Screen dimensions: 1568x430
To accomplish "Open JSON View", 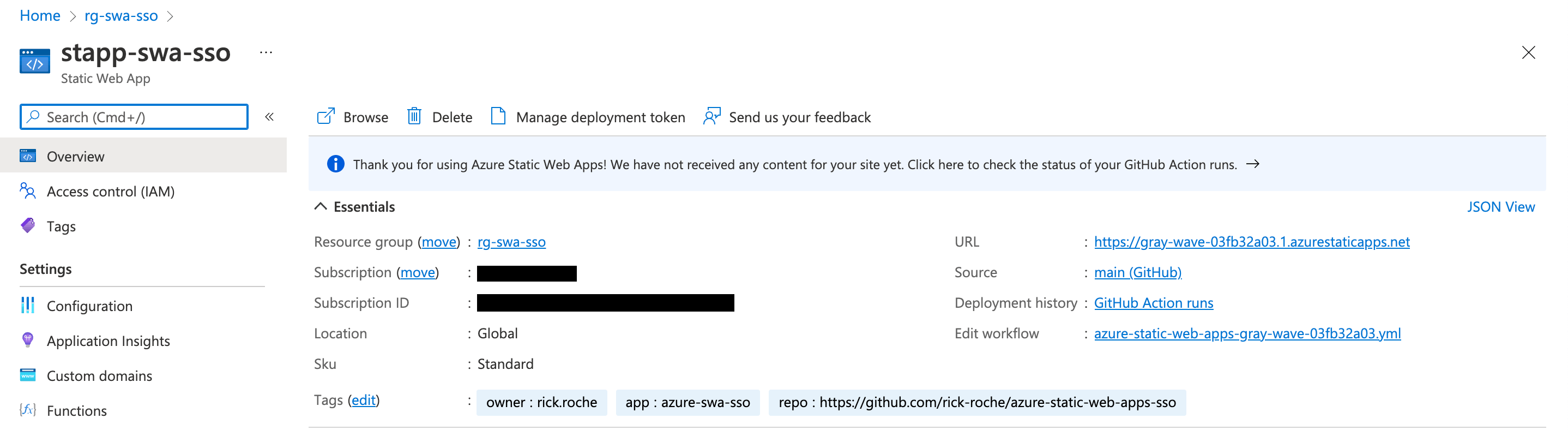I will pos(1500,207).
